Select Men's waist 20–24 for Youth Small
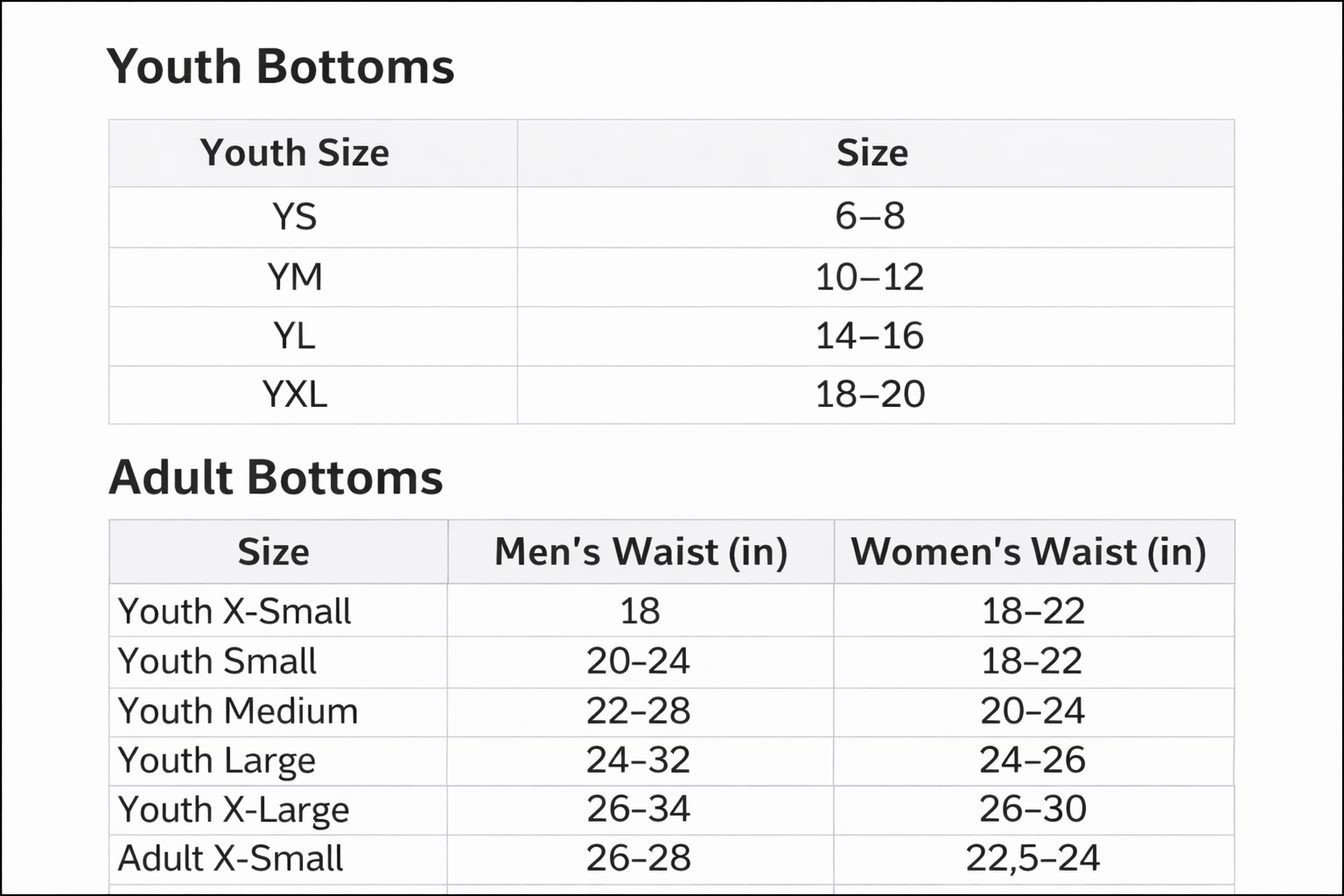This screenshot has height=896, width=1344. coord(638,661)
